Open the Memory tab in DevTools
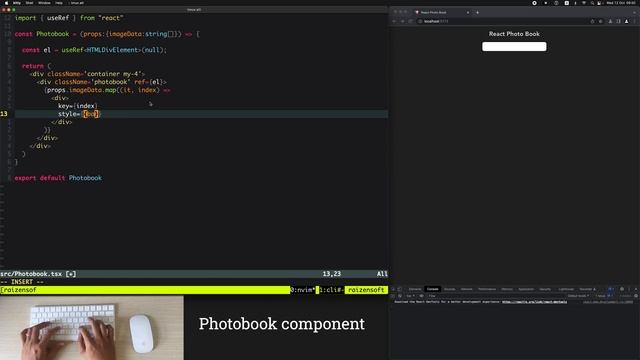 [507, 289]
